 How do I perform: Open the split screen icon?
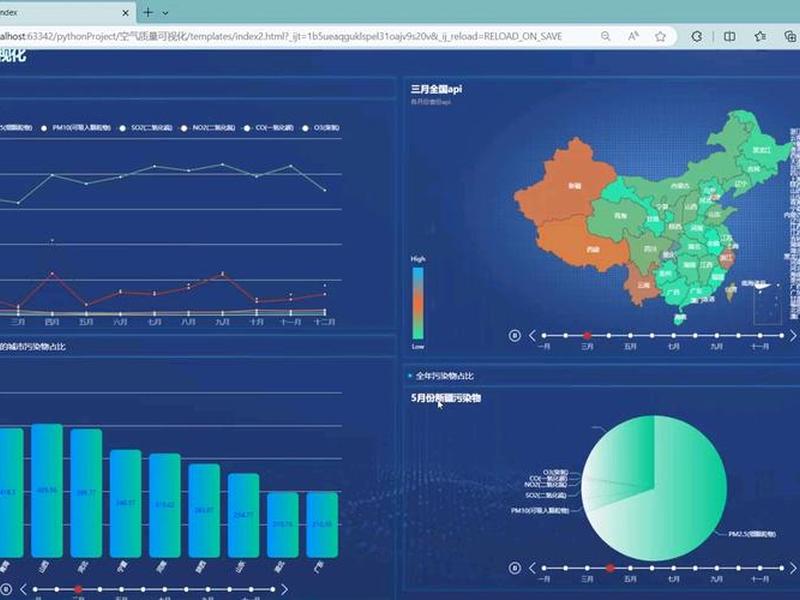[x=730, y=36]
